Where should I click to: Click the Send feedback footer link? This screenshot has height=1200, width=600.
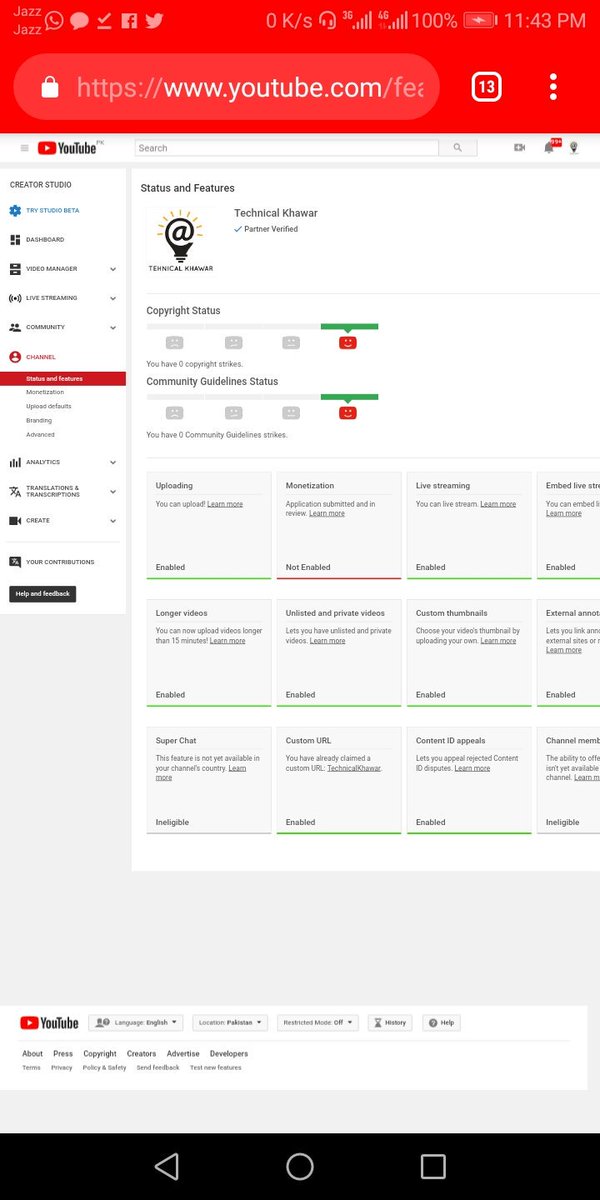pyautogui.click(x=158, y=1068)
